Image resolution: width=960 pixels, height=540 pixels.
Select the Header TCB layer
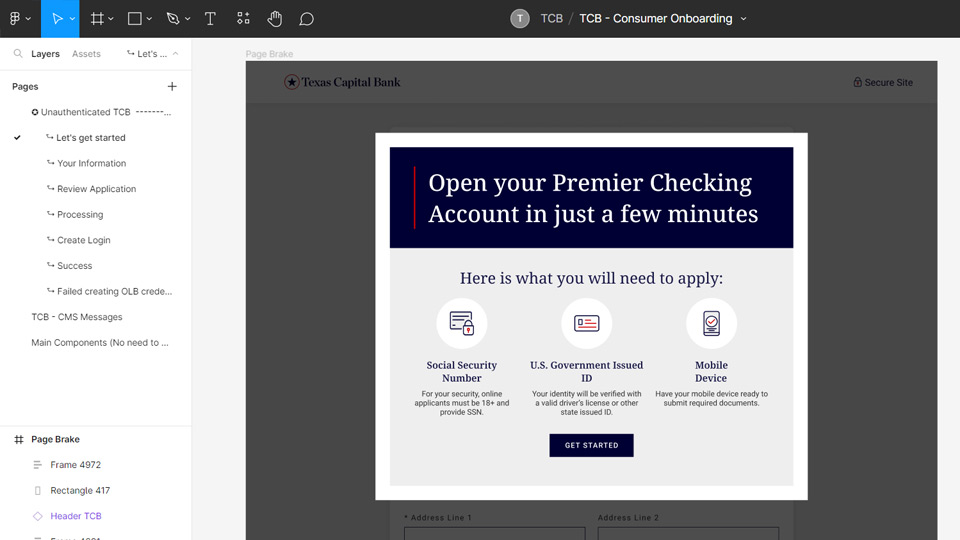point(76,516)
